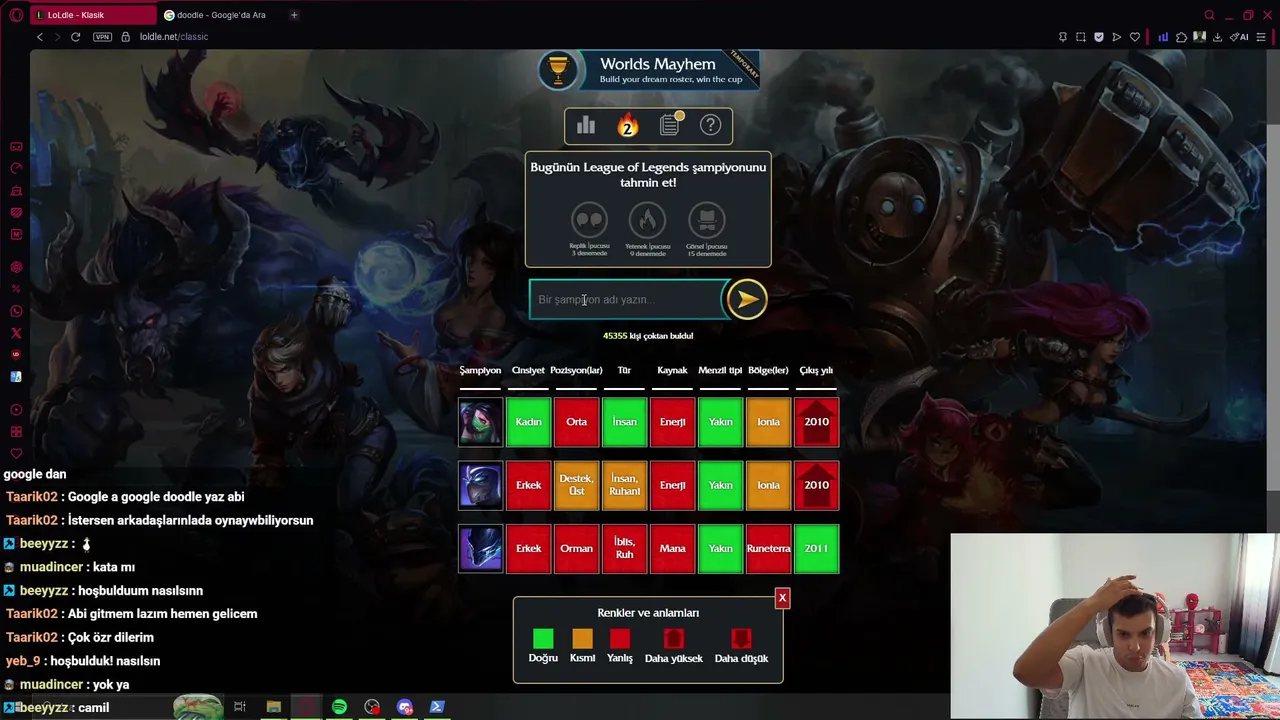Open the Worlds Mayhem banner
This screenshot has width=1280, height=720.
pyautogui.click(x=648, y=70)
